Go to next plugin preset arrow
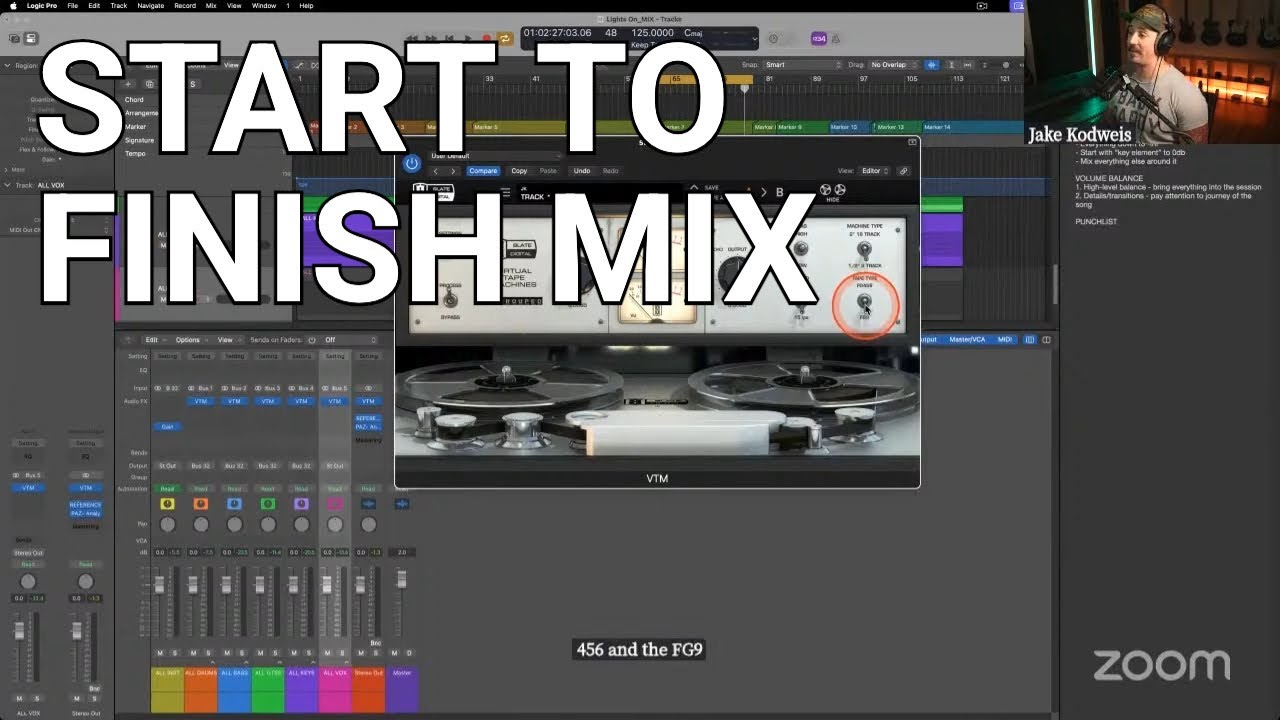The image size is (1280, 720). (x=453, y=171)
